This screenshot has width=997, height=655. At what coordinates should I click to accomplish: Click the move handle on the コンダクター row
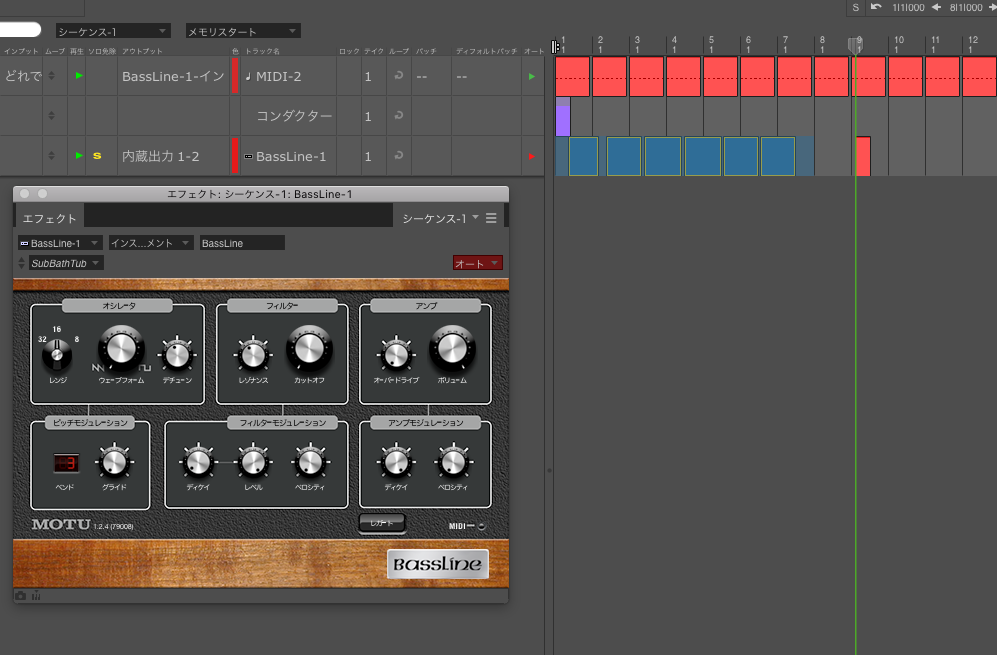coord(52,116)
